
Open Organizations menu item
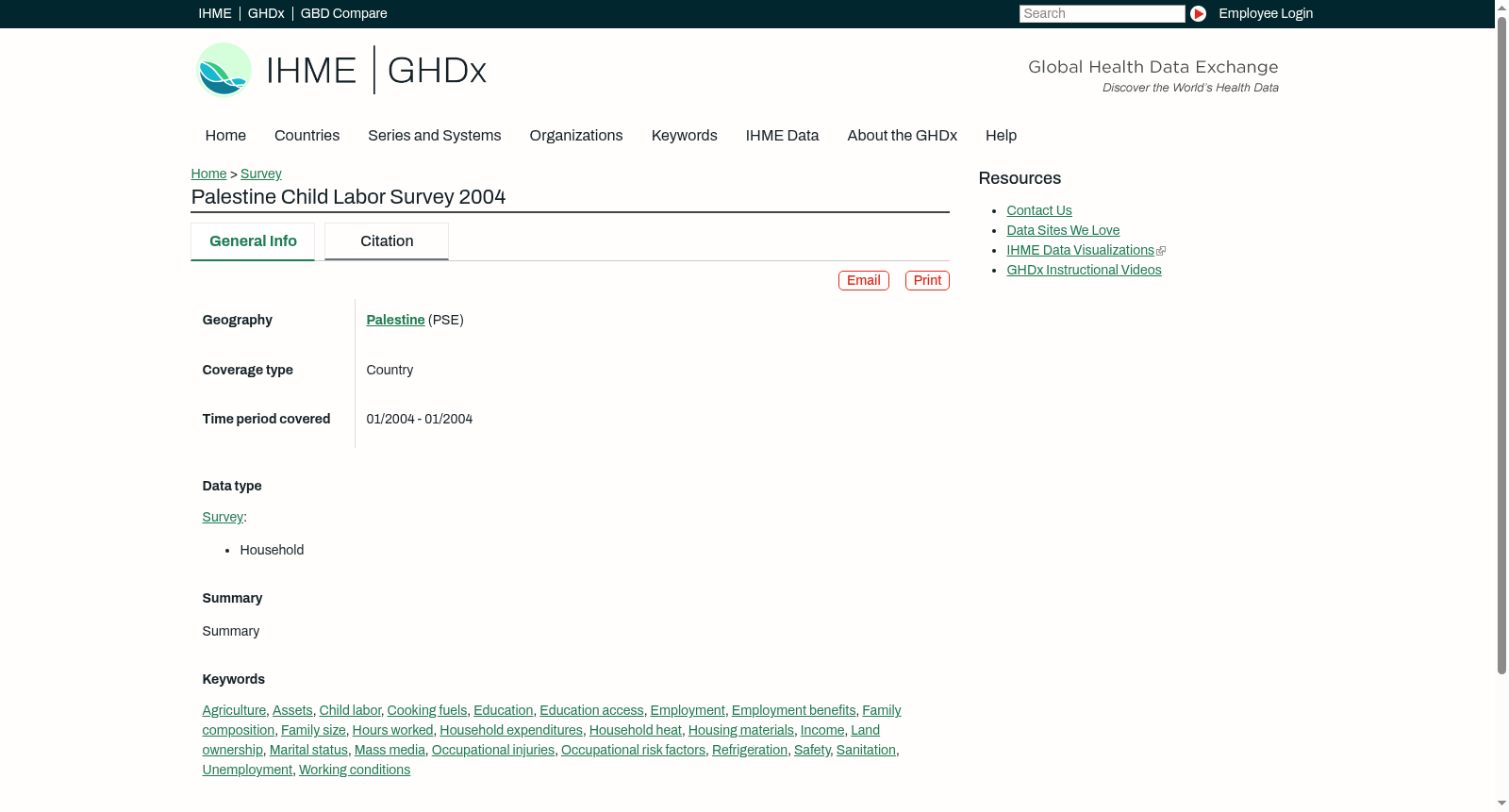(x=576, y=136)
